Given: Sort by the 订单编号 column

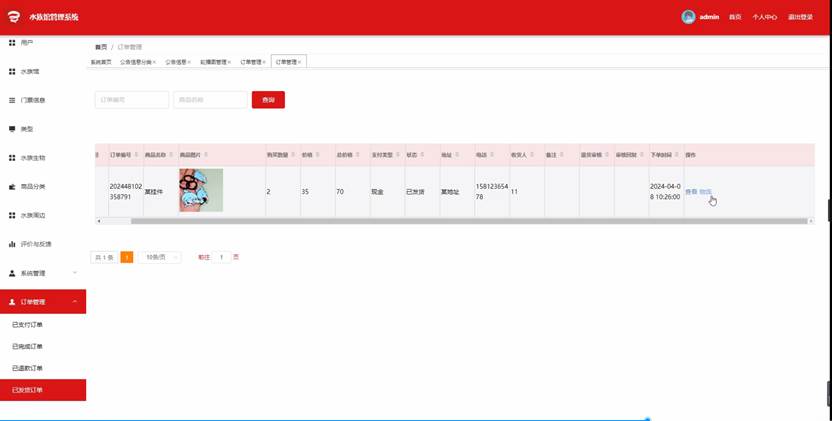Looking at the screenshot, I should pos(136,155).
